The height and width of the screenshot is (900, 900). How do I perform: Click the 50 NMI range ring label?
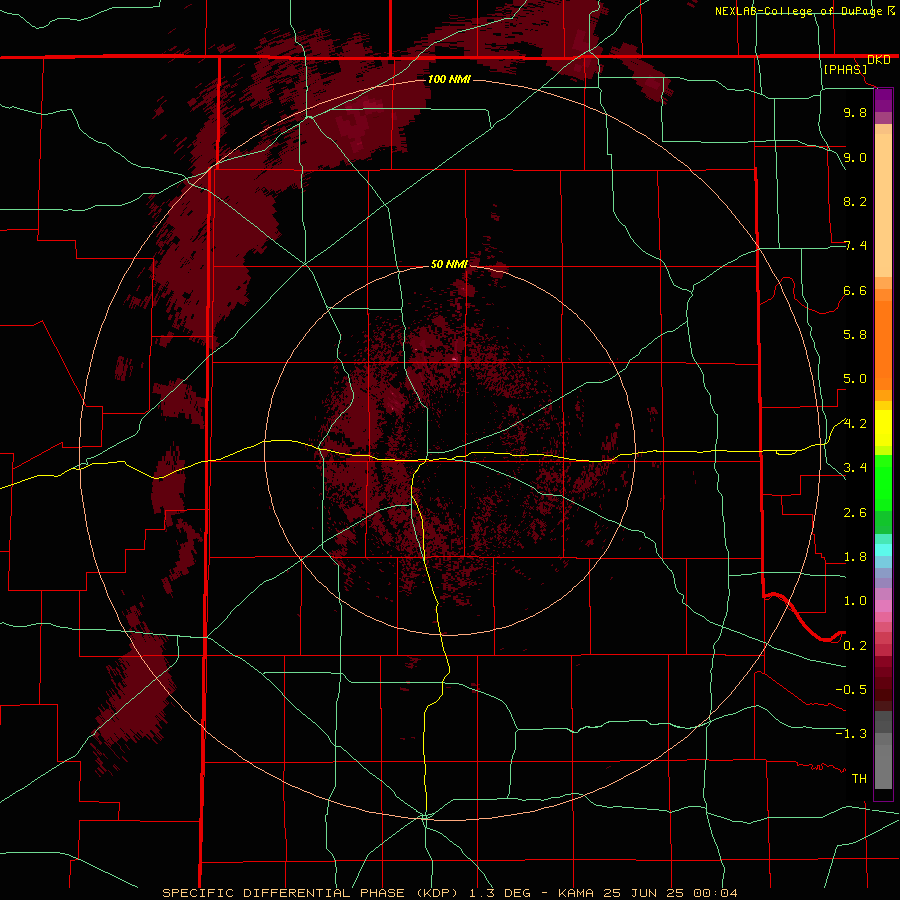(449, 264)
